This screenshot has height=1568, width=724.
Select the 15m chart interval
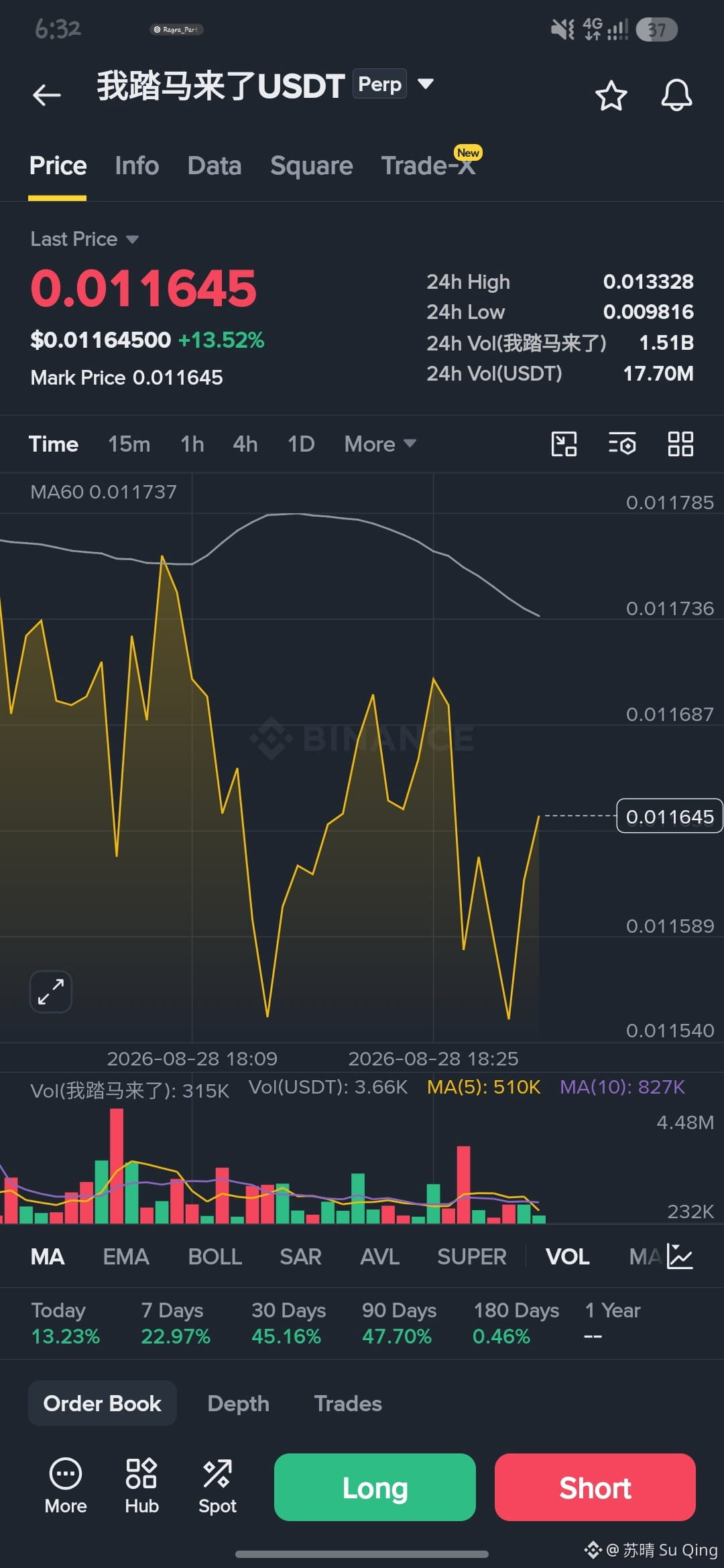[129, 444]
